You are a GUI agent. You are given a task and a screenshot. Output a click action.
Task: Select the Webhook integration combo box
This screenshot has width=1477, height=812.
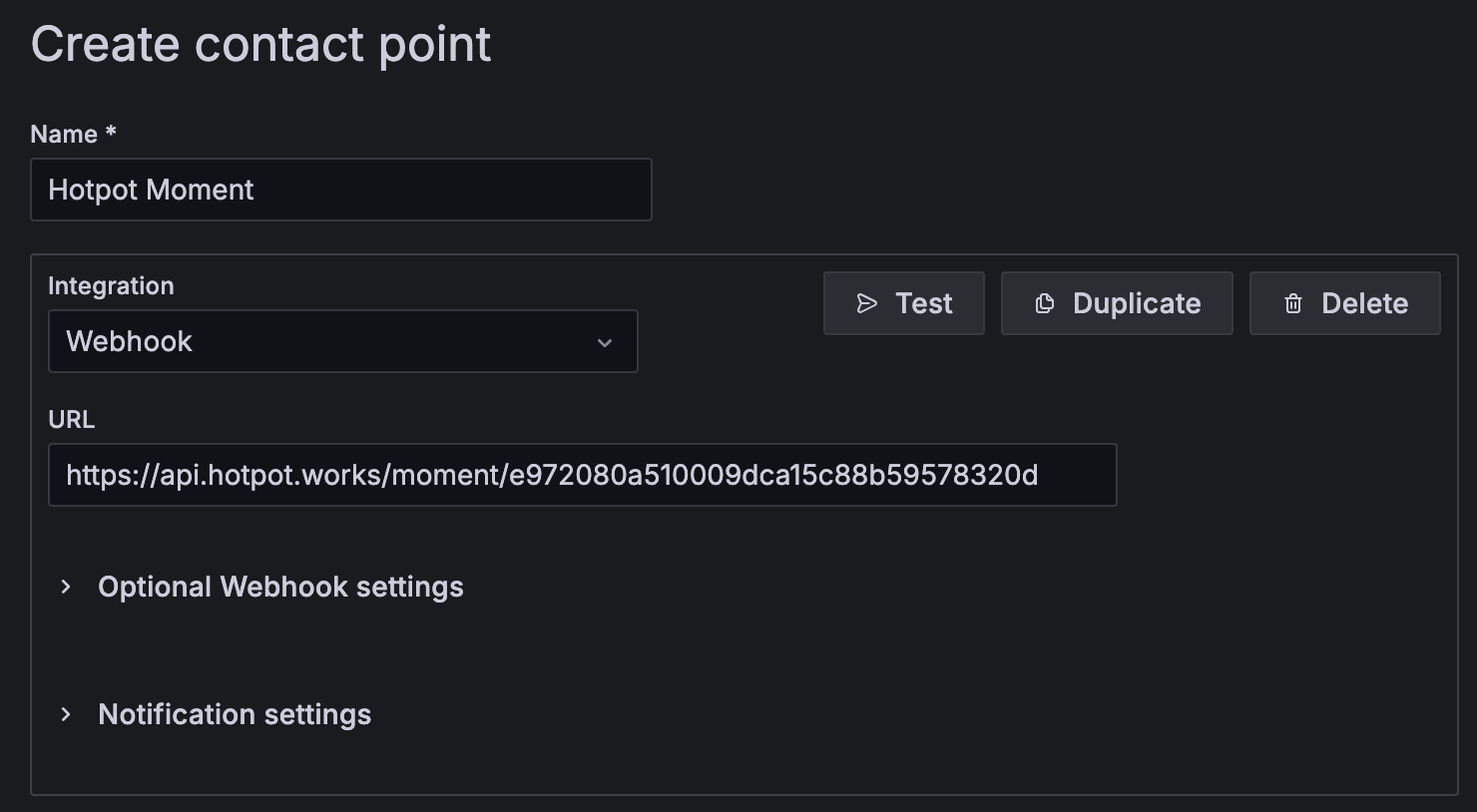pos(342,341)
